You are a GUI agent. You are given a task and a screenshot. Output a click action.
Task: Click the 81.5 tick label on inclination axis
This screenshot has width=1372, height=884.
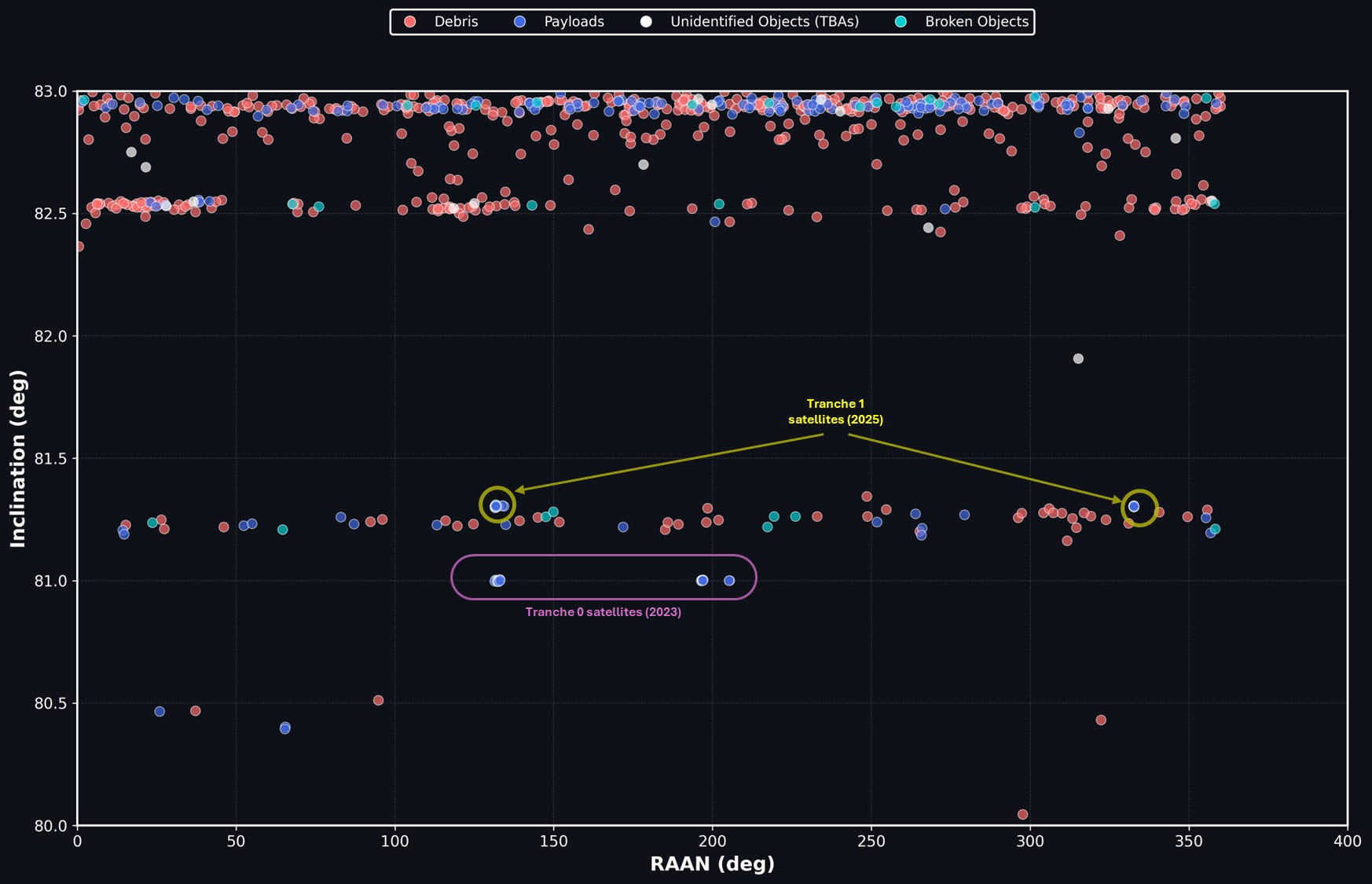coord(50,458)
